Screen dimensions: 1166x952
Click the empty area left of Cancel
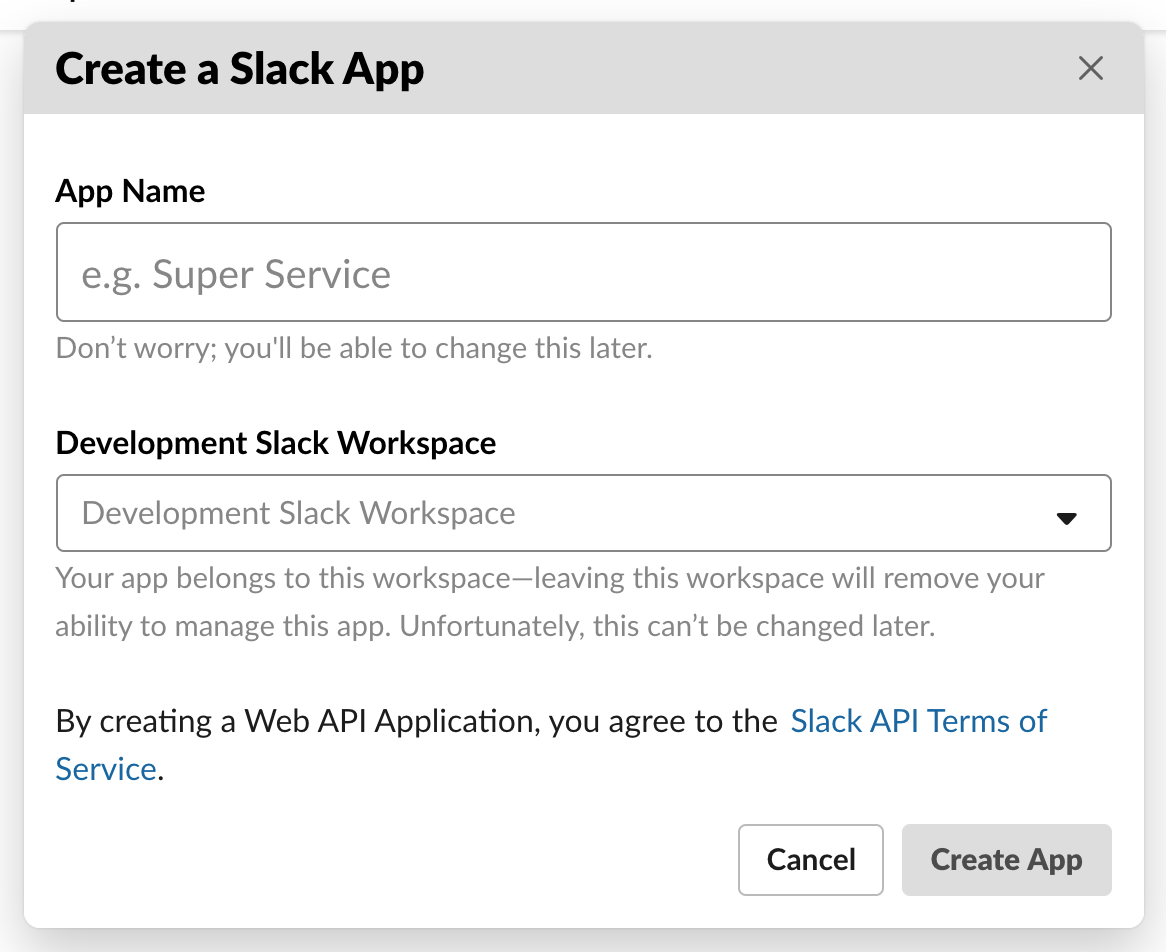400,860
